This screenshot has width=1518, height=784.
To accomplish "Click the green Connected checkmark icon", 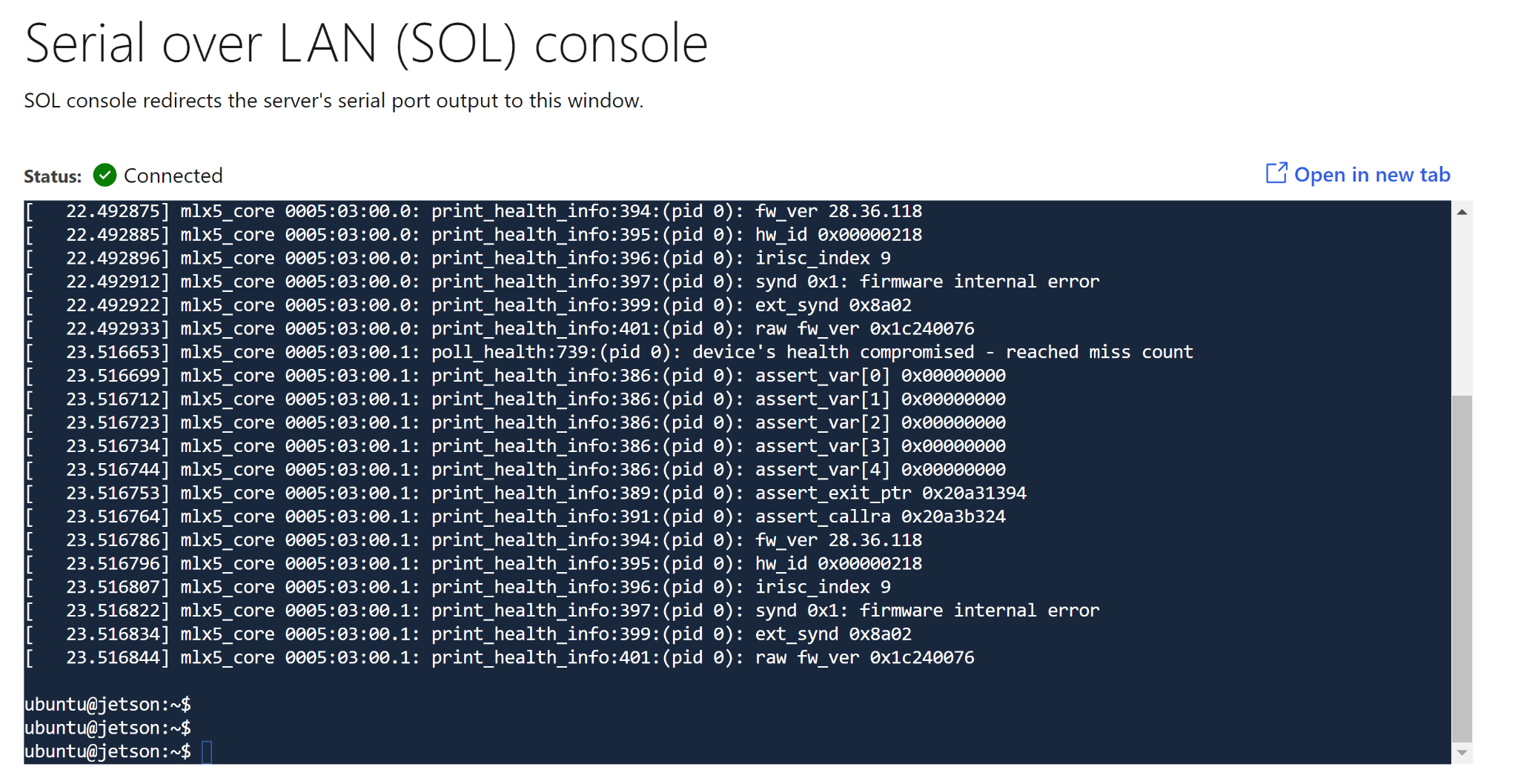I will click(105, 176).
